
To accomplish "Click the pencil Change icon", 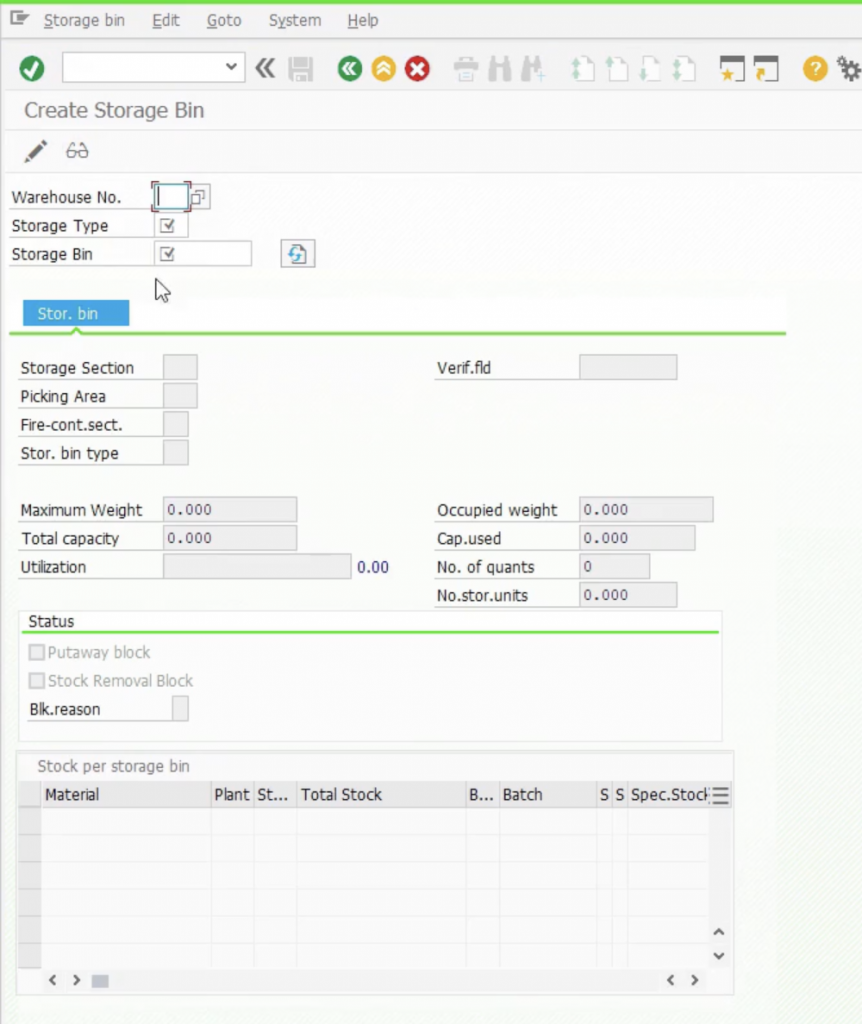I will (x=36, y=151).
